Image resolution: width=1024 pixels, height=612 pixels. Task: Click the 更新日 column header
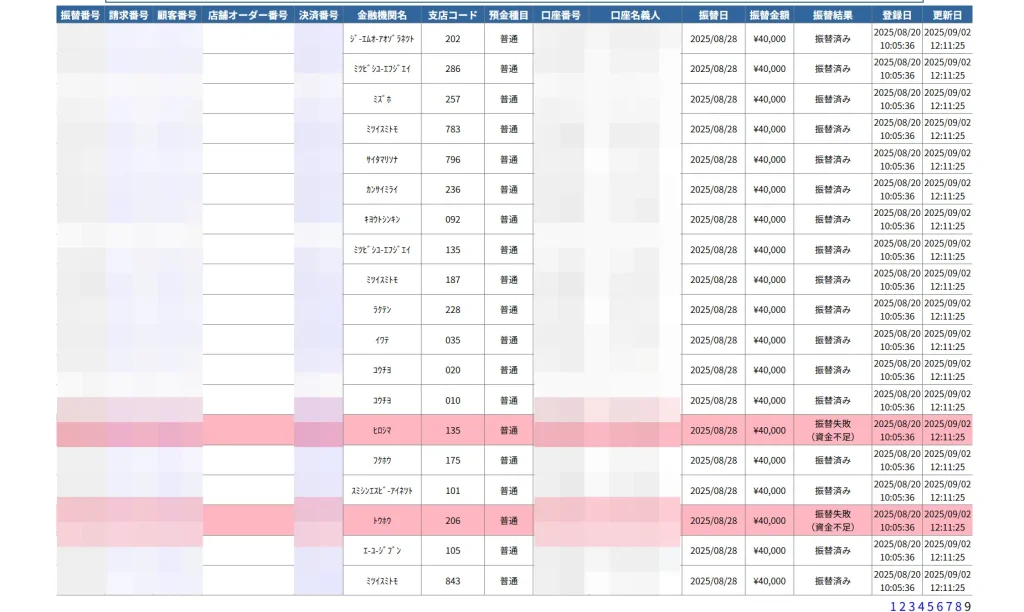[947, 15]
